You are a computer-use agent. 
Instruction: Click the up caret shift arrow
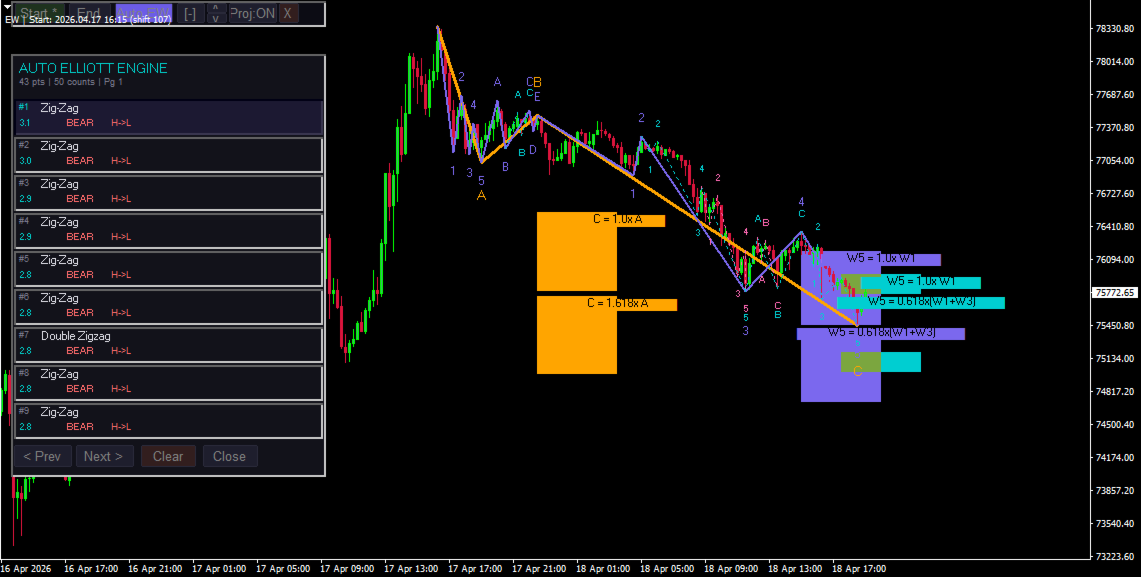[216, 7]
